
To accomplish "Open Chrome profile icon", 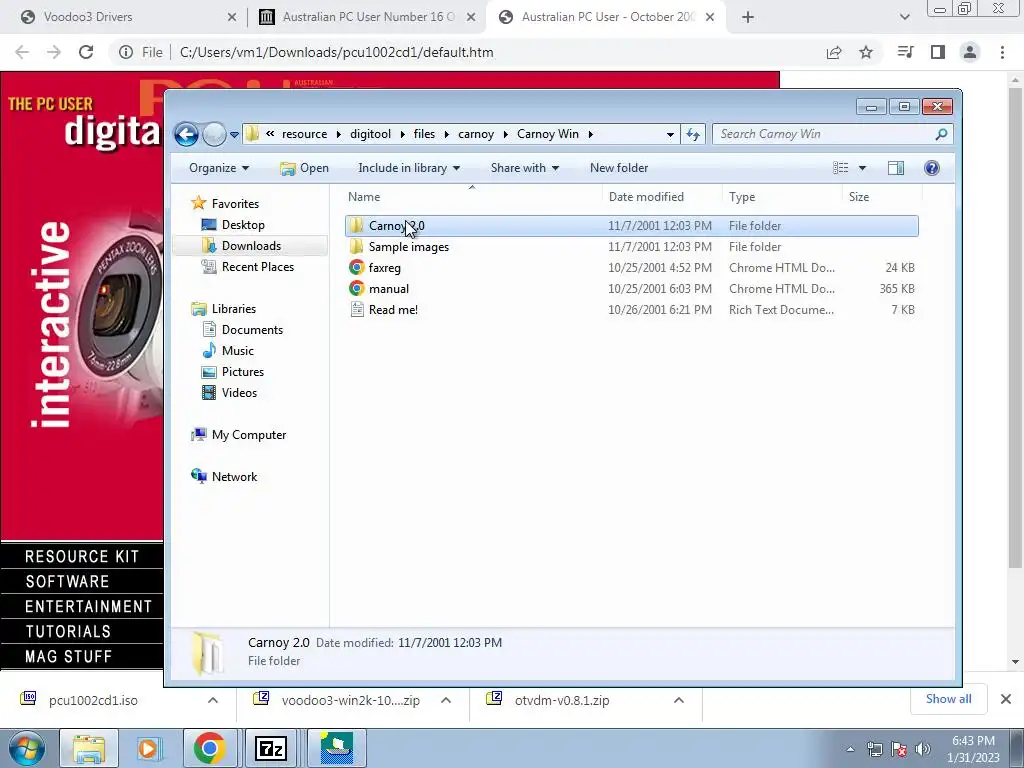I will point(970,52).
